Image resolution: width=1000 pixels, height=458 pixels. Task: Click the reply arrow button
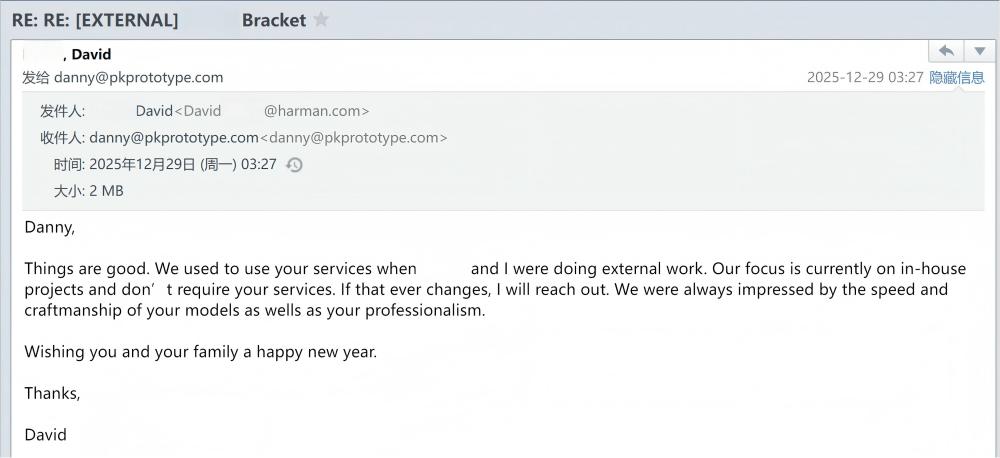tap(946, 51)
